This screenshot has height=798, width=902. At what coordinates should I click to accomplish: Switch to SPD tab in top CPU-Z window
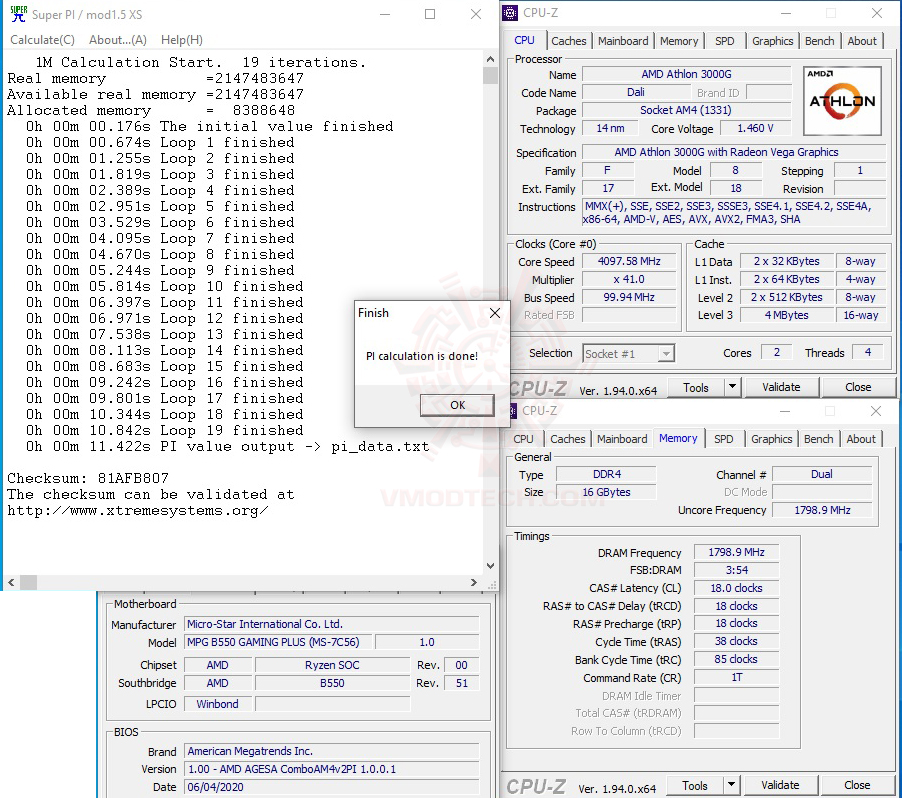coord(724,41)
